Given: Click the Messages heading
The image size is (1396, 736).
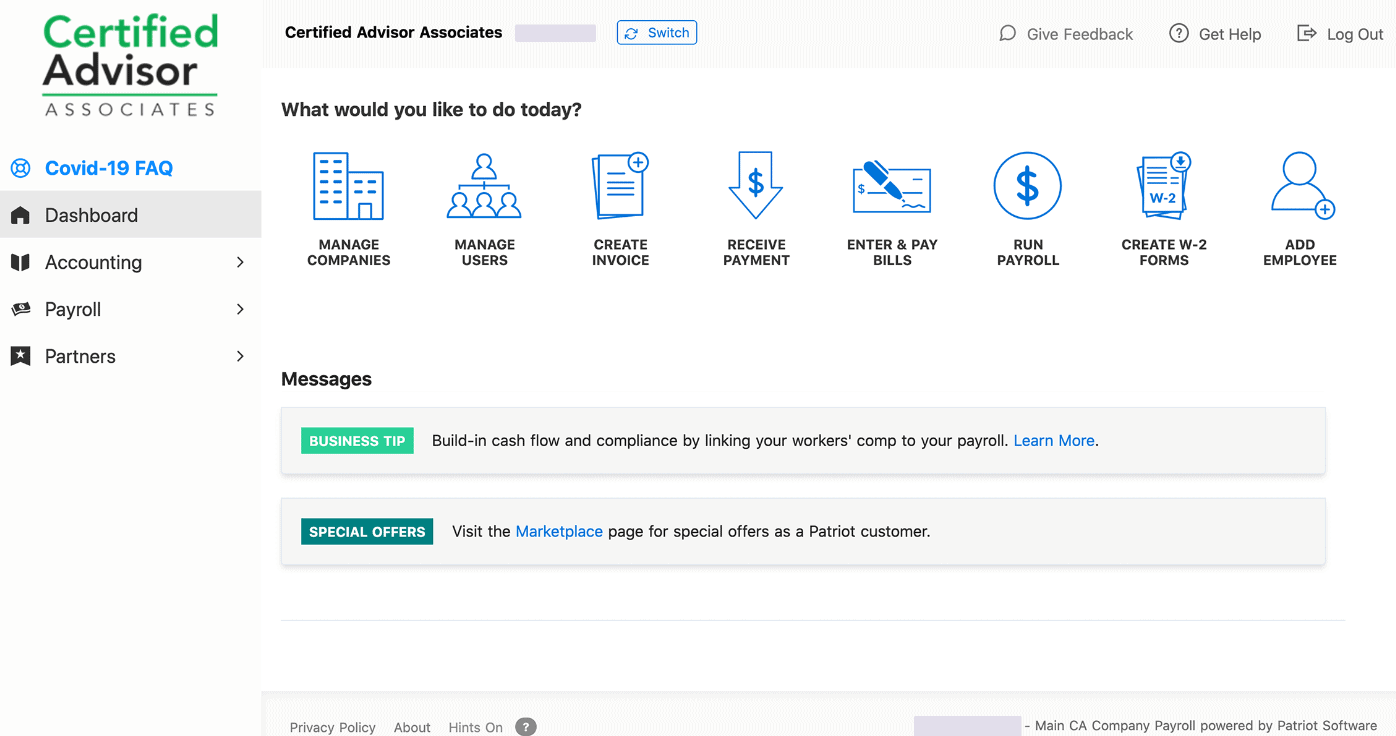Looking at the screenshot, I should [x=326, y=379].
